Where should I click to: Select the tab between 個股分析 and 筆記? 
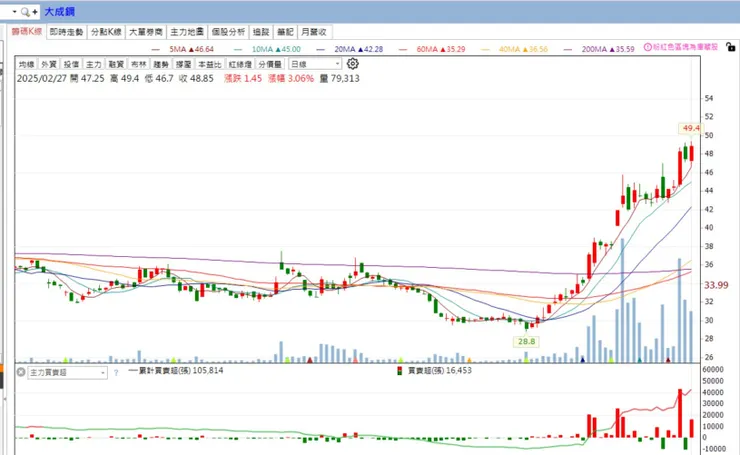click(261, 32)
